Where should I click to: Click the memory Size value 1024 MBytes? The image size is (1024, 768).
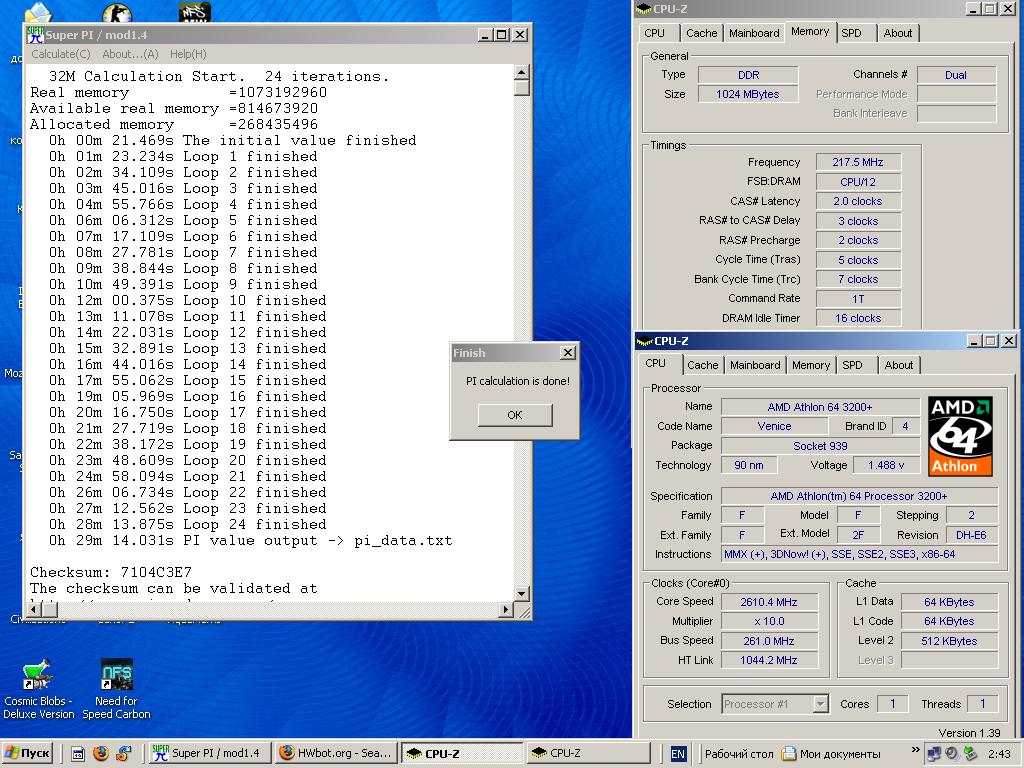pos(747,94)
